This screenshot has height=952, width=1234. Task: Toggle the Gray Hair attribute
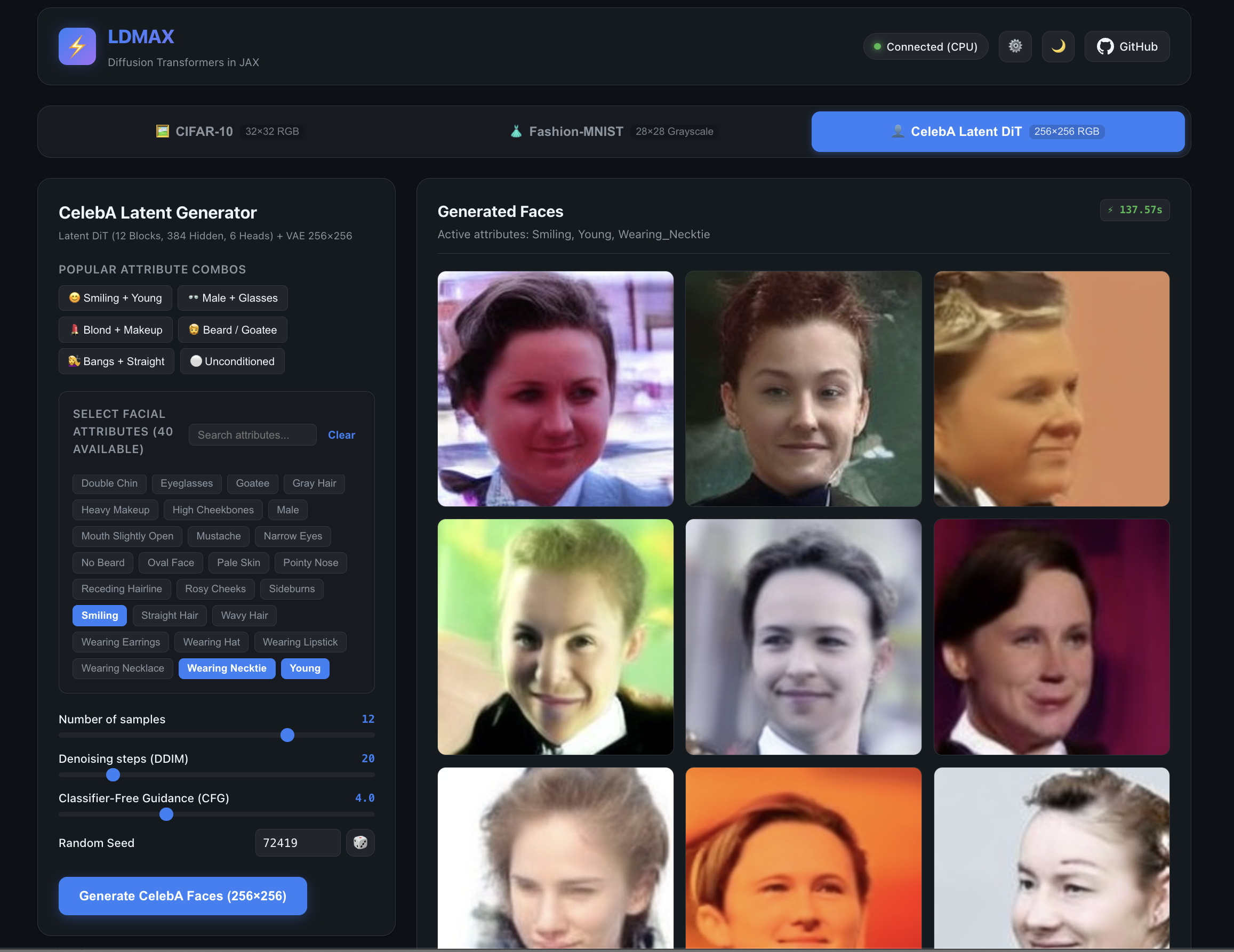314,483
